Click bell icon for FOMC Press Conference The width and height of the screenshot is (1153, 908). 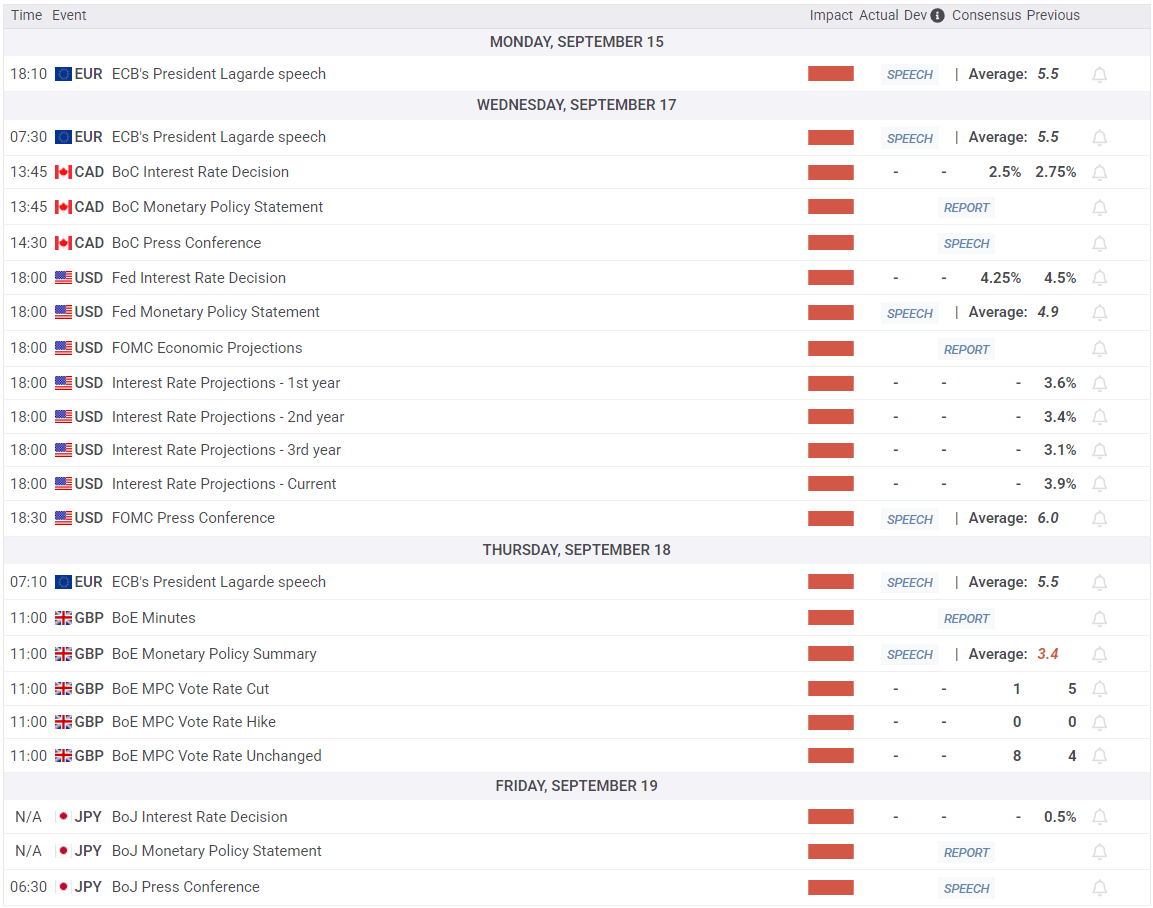tap(1099, 518)
